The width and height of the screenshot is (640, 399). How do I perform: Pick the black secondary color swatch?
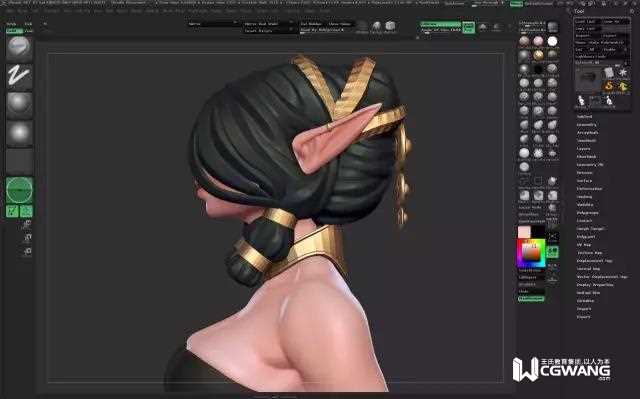point(538,231)
